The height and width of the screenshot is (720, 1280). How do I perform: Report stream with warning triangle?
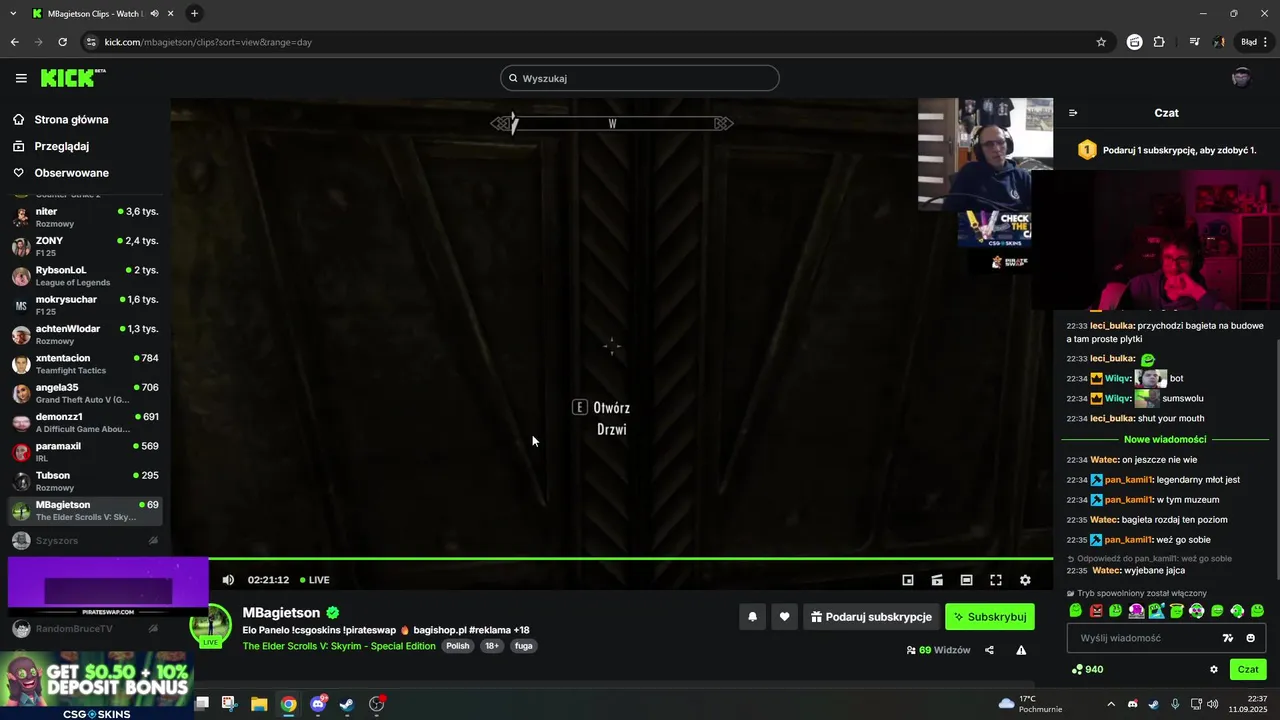pos(1021,650)
